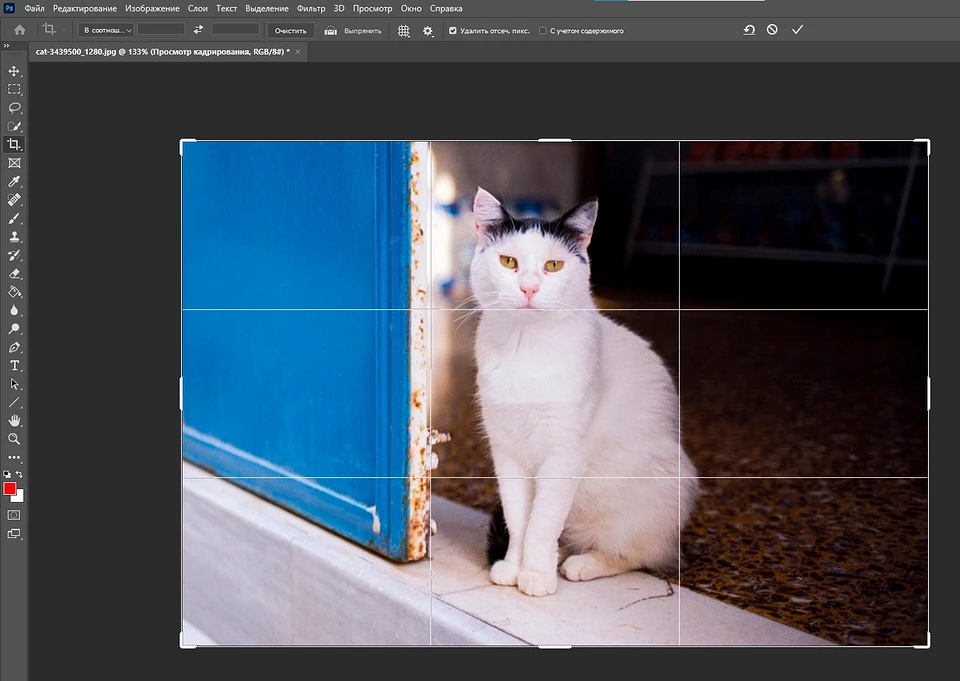The height and width of the screenshot is (681, 960).
Task: Open crop overlay grid options
Action: click(404, 30)
